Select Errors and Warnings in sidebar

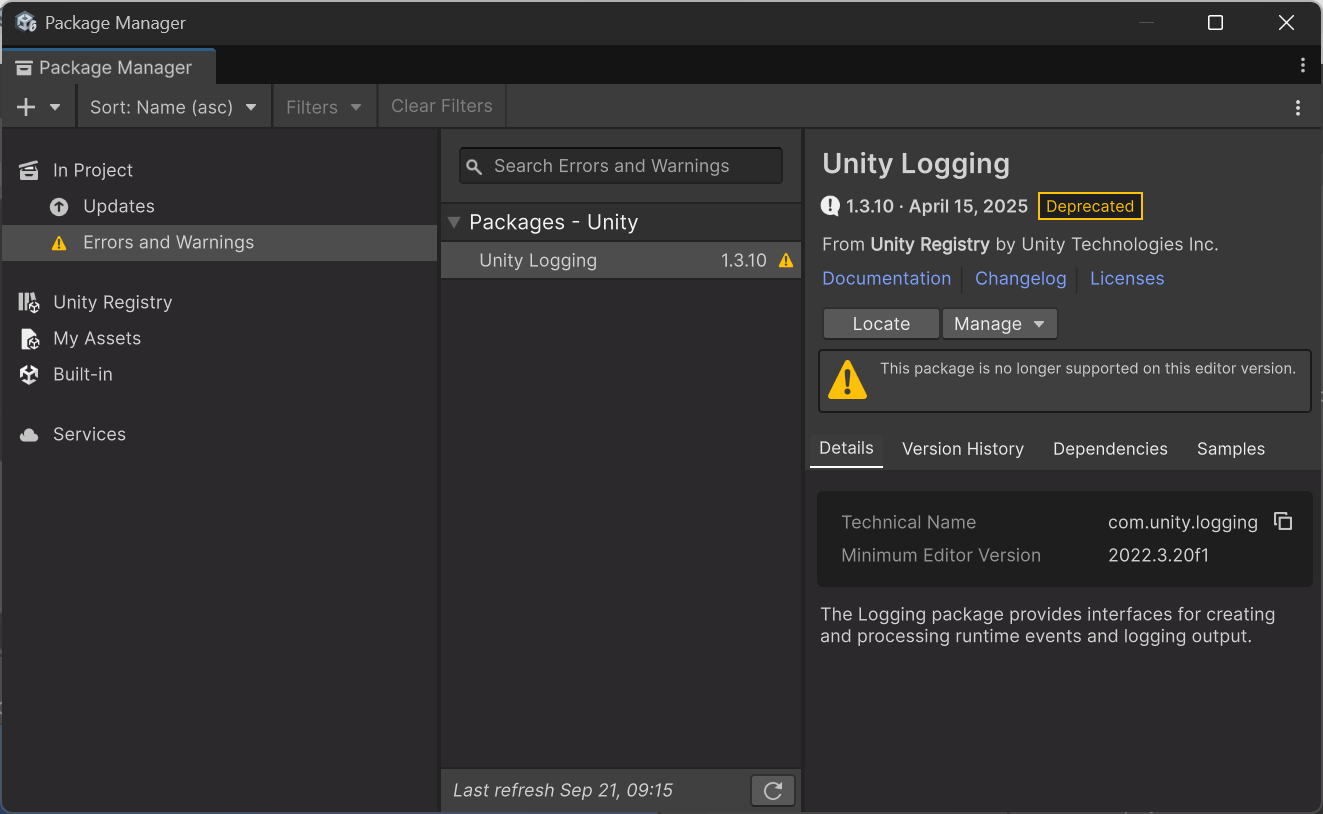tap(220, 242)
